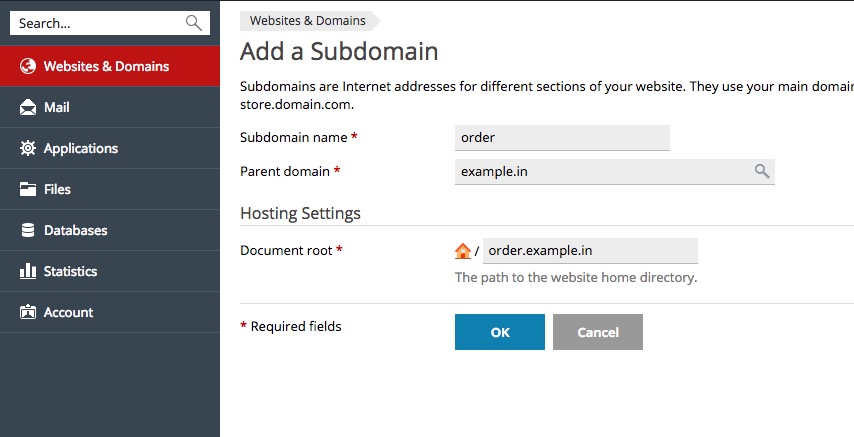The width and height of the screenshot is (854, 437).
Task: Click the home icon before document root
Action: point(462,251)
